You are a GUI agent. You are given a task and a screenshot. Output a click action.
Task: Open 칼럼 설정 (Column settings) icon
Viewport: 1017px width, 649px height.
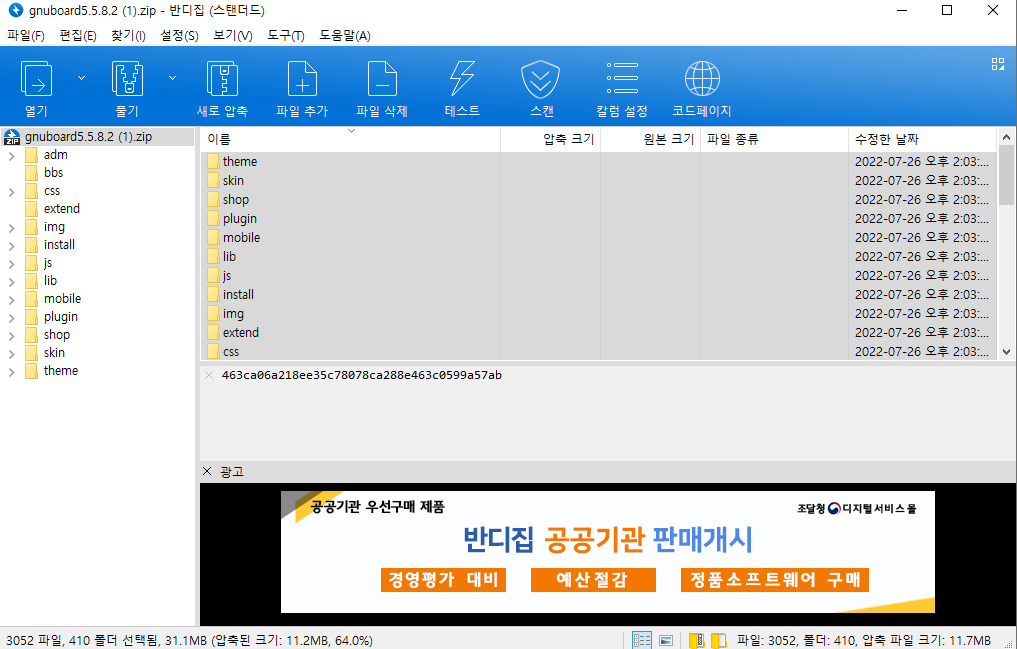pos(622,78)
